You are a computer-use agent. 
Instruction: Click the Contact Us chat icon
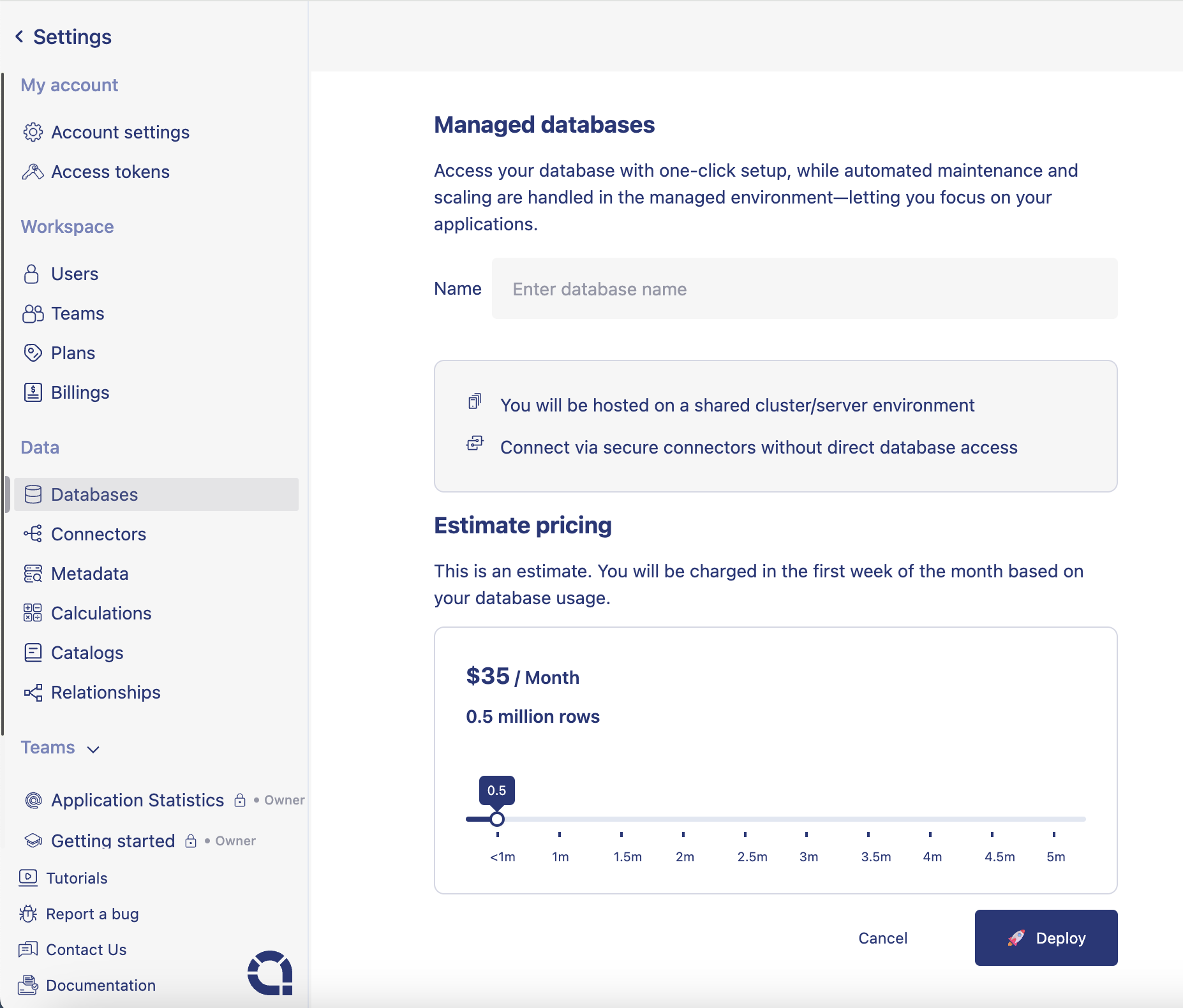28,949
